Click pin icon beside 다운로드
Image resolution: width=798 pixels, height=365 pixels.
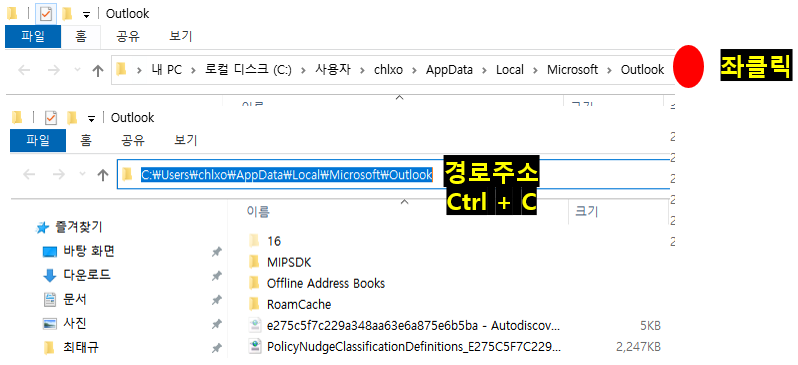pyautogui.click(x=216, y=276)
